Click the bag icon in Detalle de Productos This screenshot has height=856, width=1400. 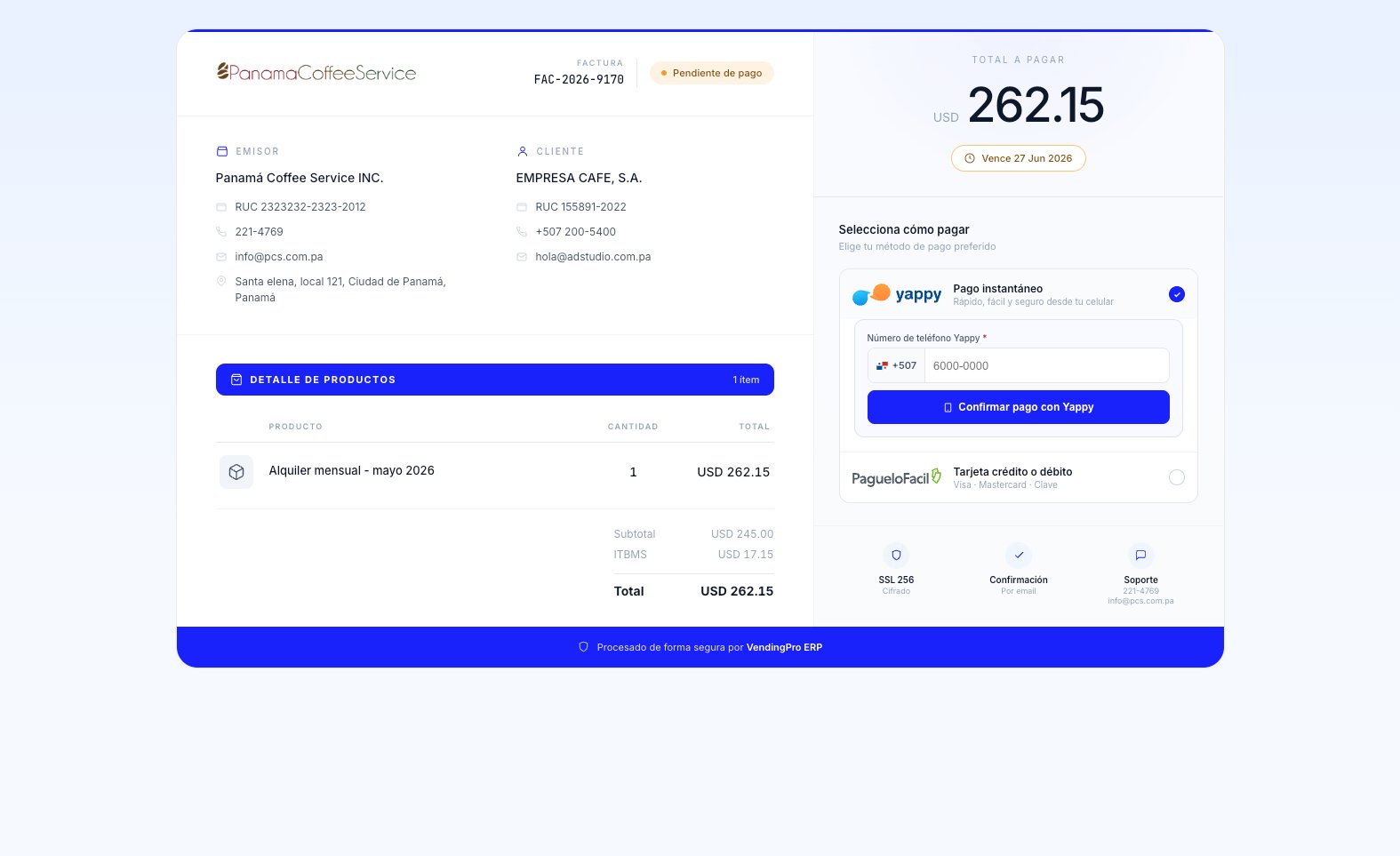pos(236,380)
